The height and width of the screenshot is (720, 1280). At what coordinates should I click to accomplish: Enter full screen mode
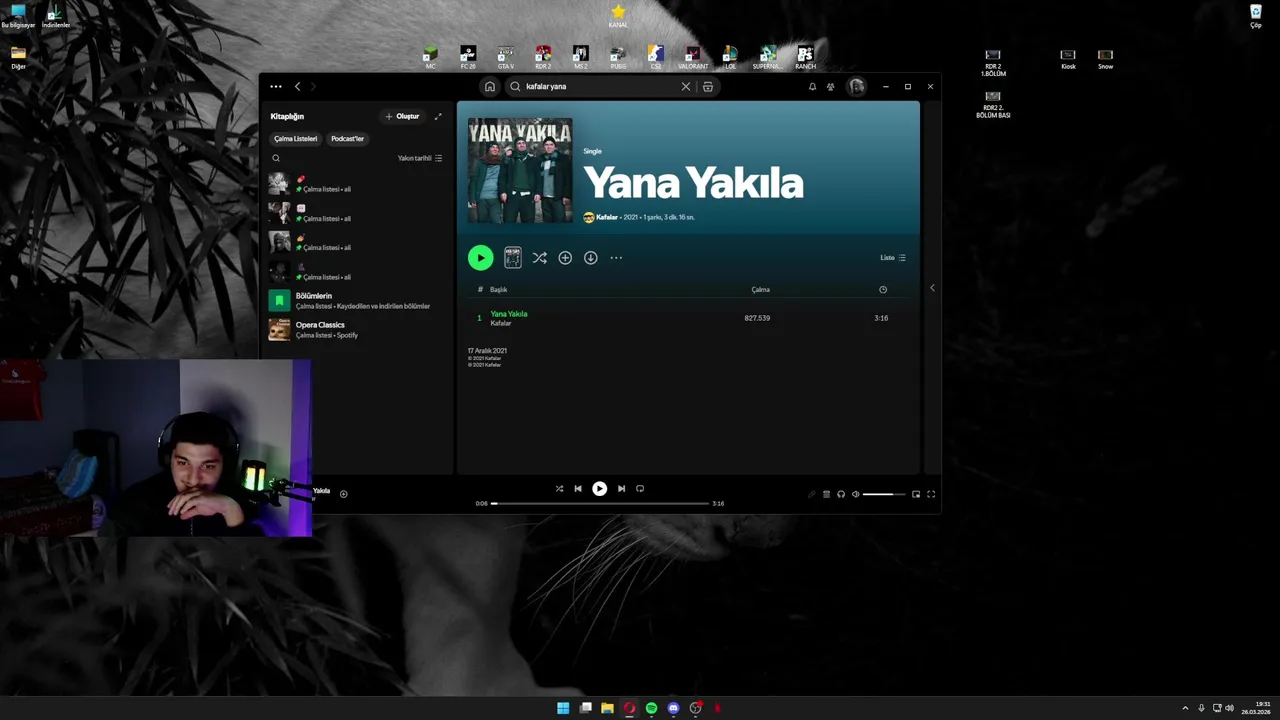click(x=931, y=494)
